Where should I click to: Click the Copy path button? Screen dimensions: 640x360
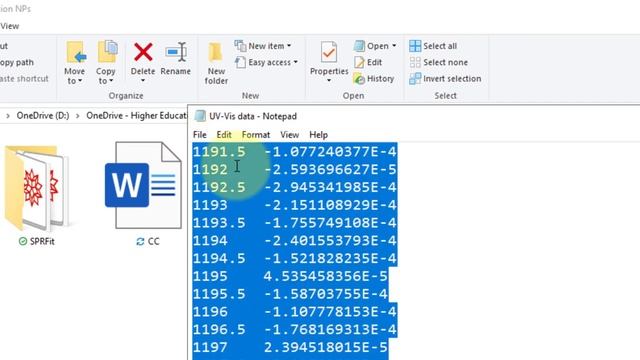point(17,62)
